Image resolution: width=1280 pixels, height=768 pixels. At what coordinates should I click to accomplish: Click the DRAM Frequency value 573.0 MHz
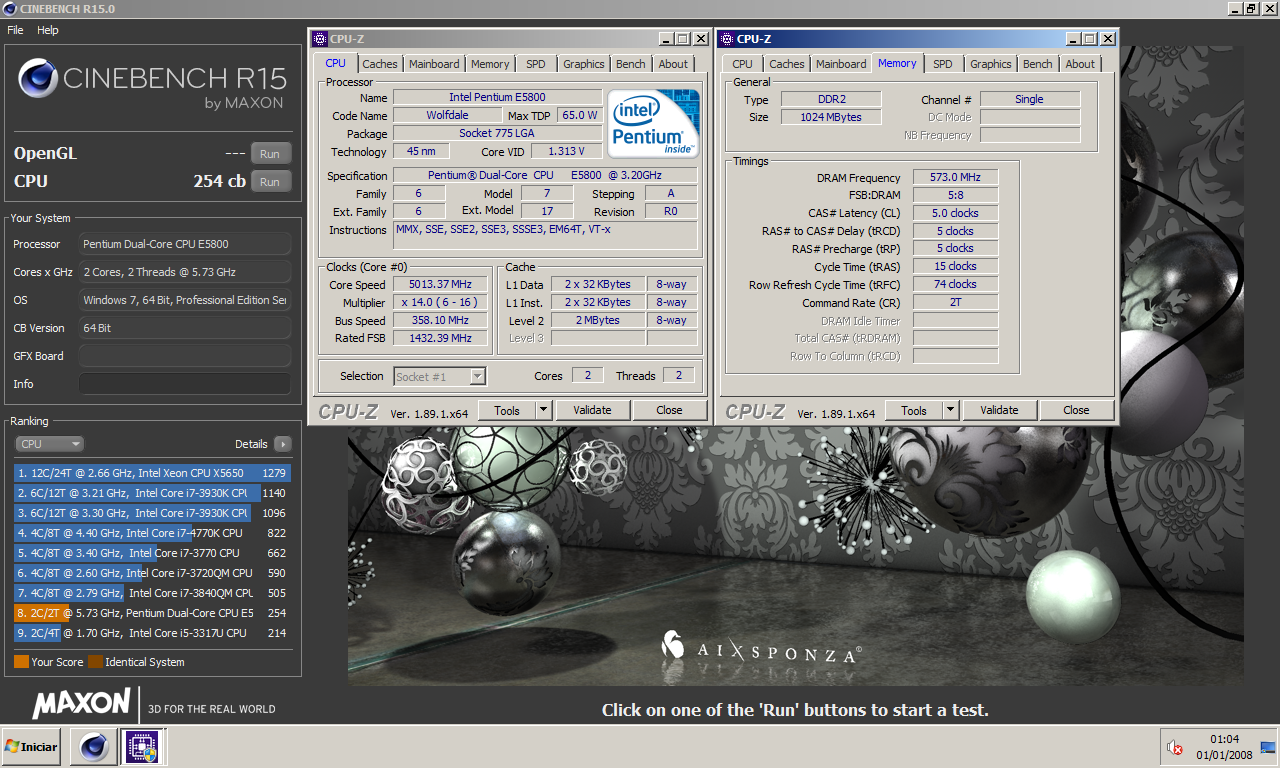[x=955, y=177]
